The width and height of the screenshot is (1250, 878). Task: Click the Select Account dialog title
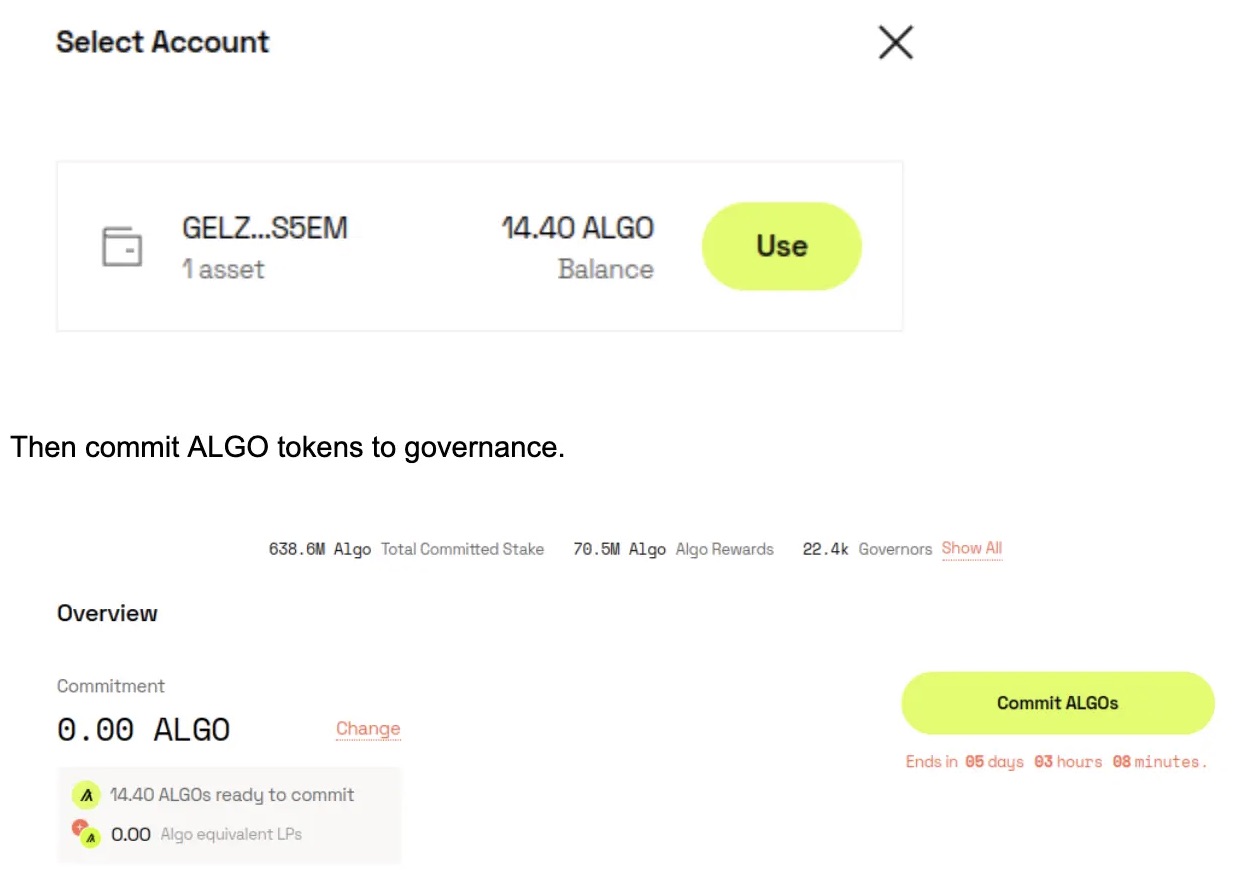point(162,42)
